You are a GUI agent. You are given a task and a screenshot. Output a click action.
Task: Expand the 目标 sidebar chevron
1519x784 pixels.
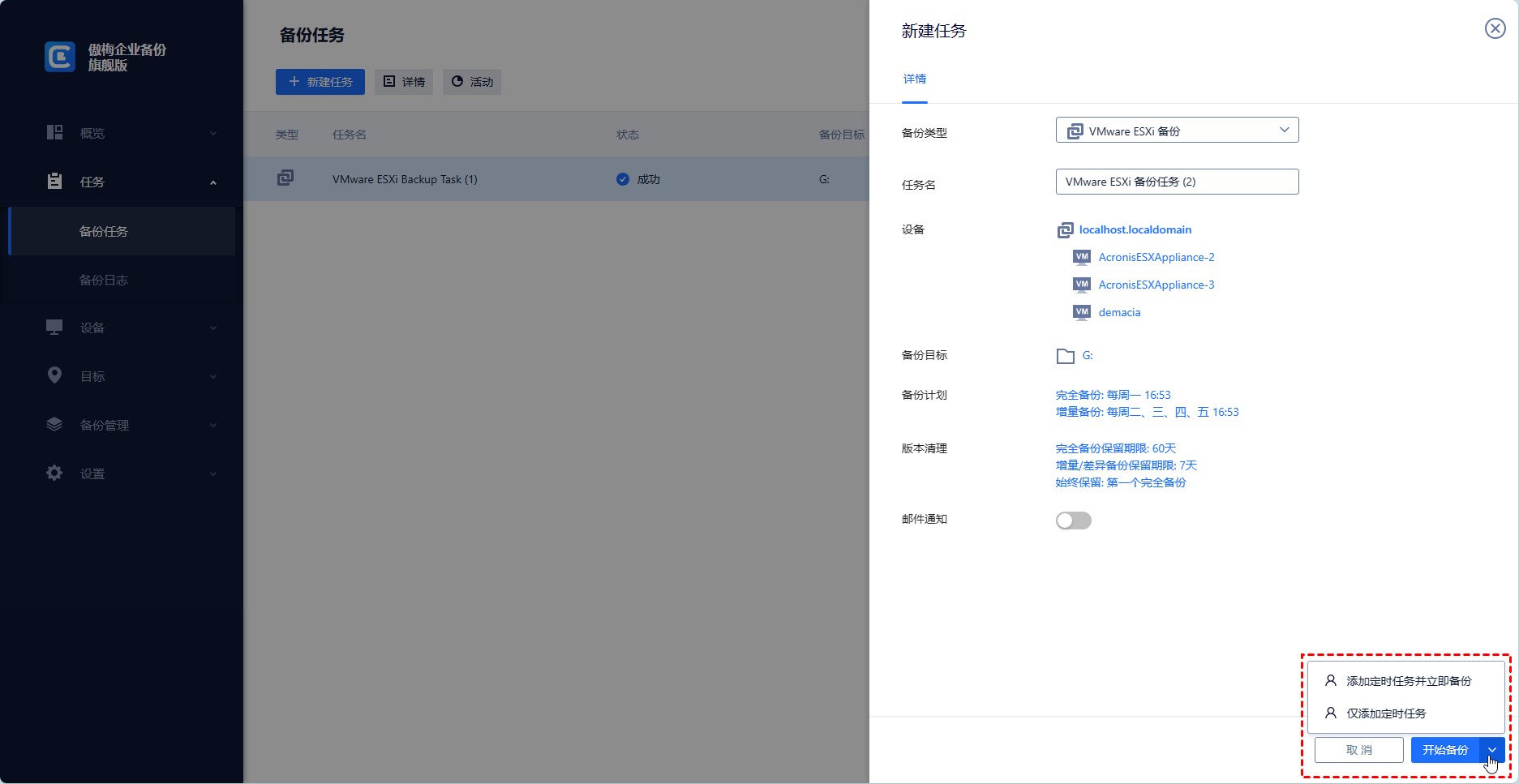click(213, 376)
